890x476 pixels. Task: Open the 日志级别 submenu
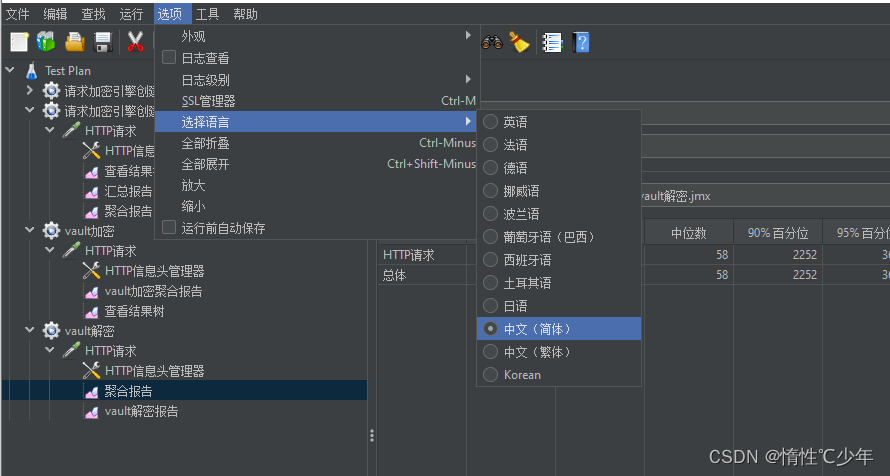(317, 79)
